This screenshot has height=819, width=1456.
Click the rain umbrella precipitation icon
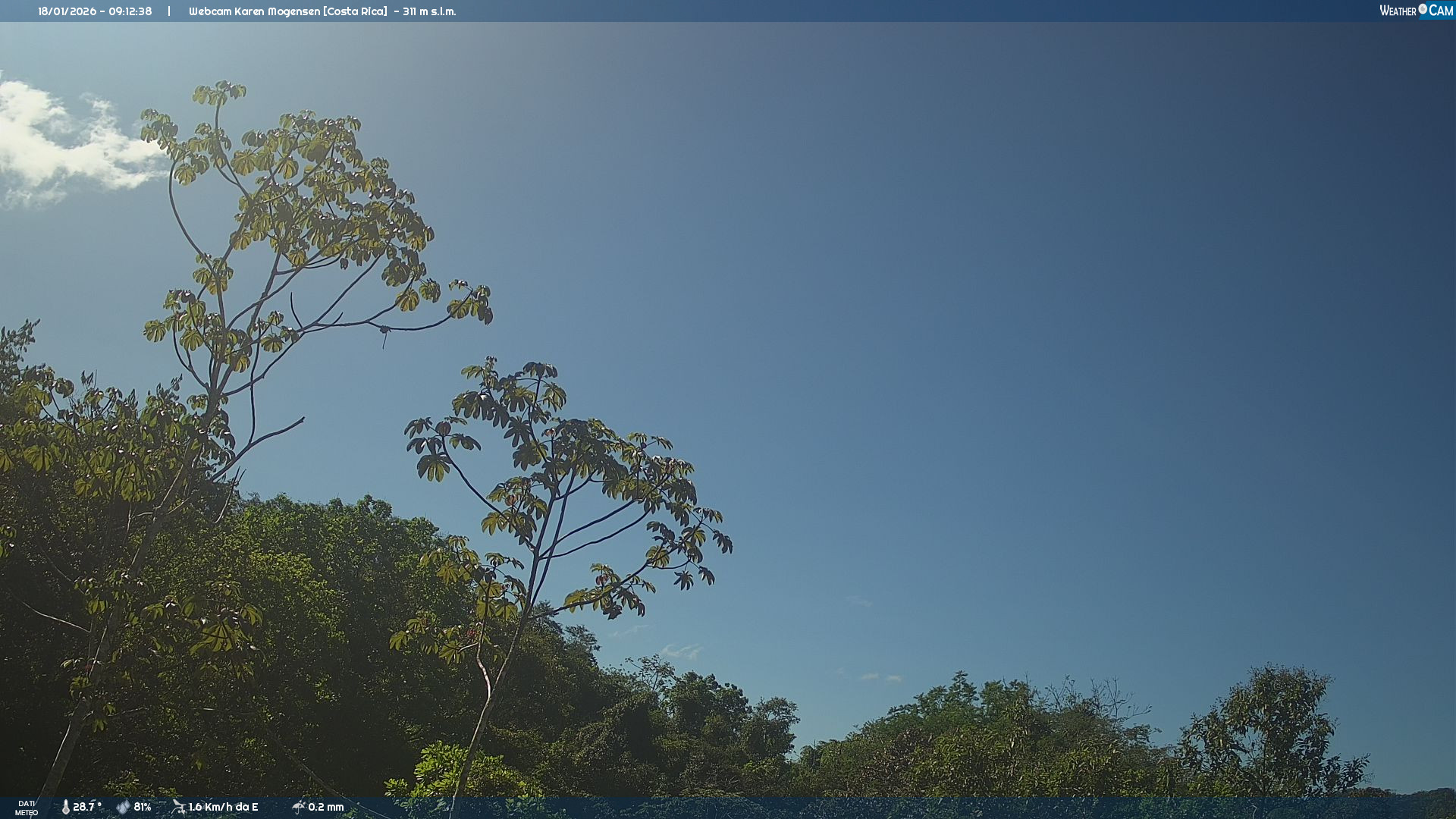pos(298,807)
